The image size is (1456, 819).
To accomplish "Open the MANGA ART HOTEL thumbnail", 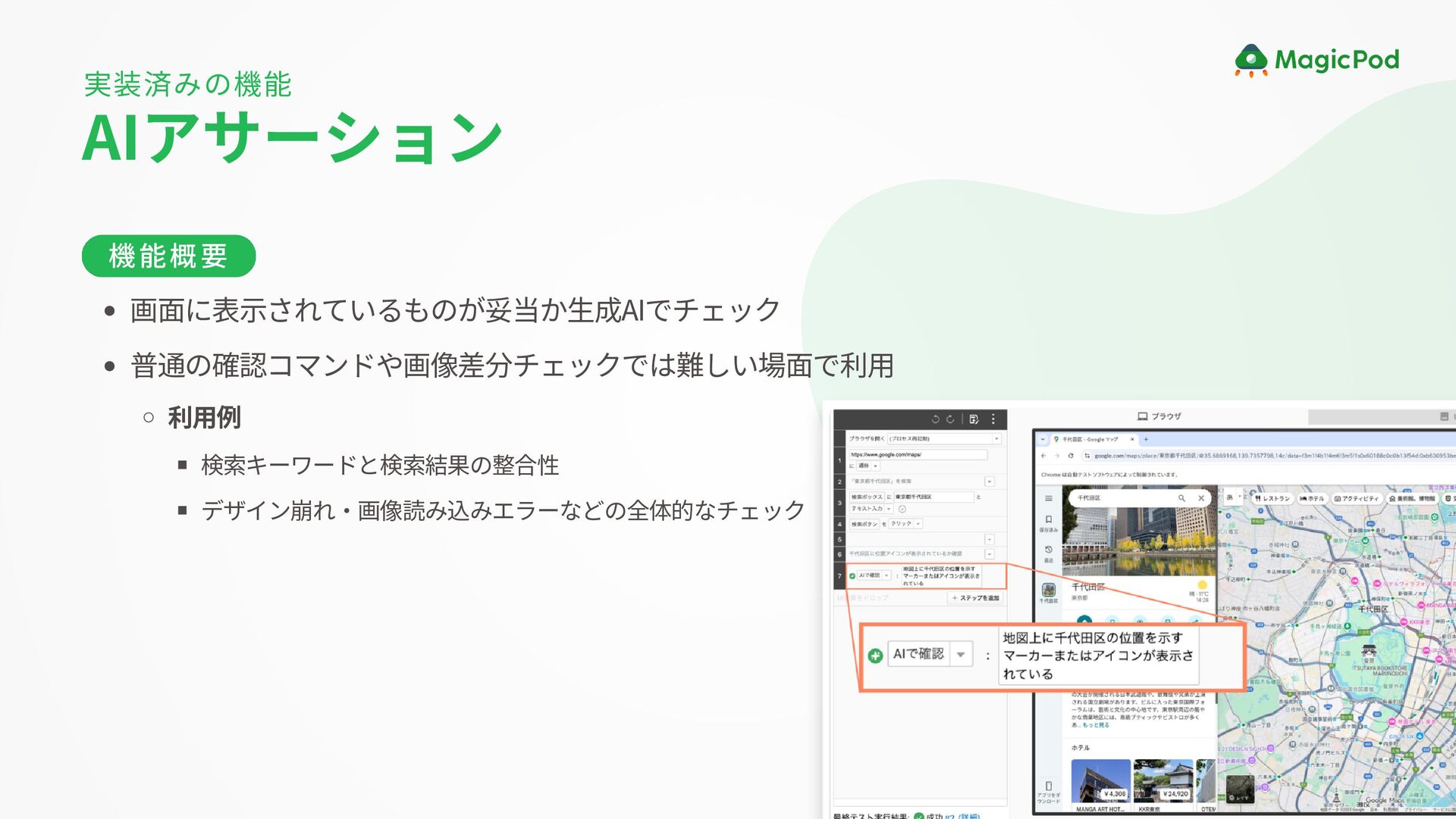I will click(x=1100, y=781).
